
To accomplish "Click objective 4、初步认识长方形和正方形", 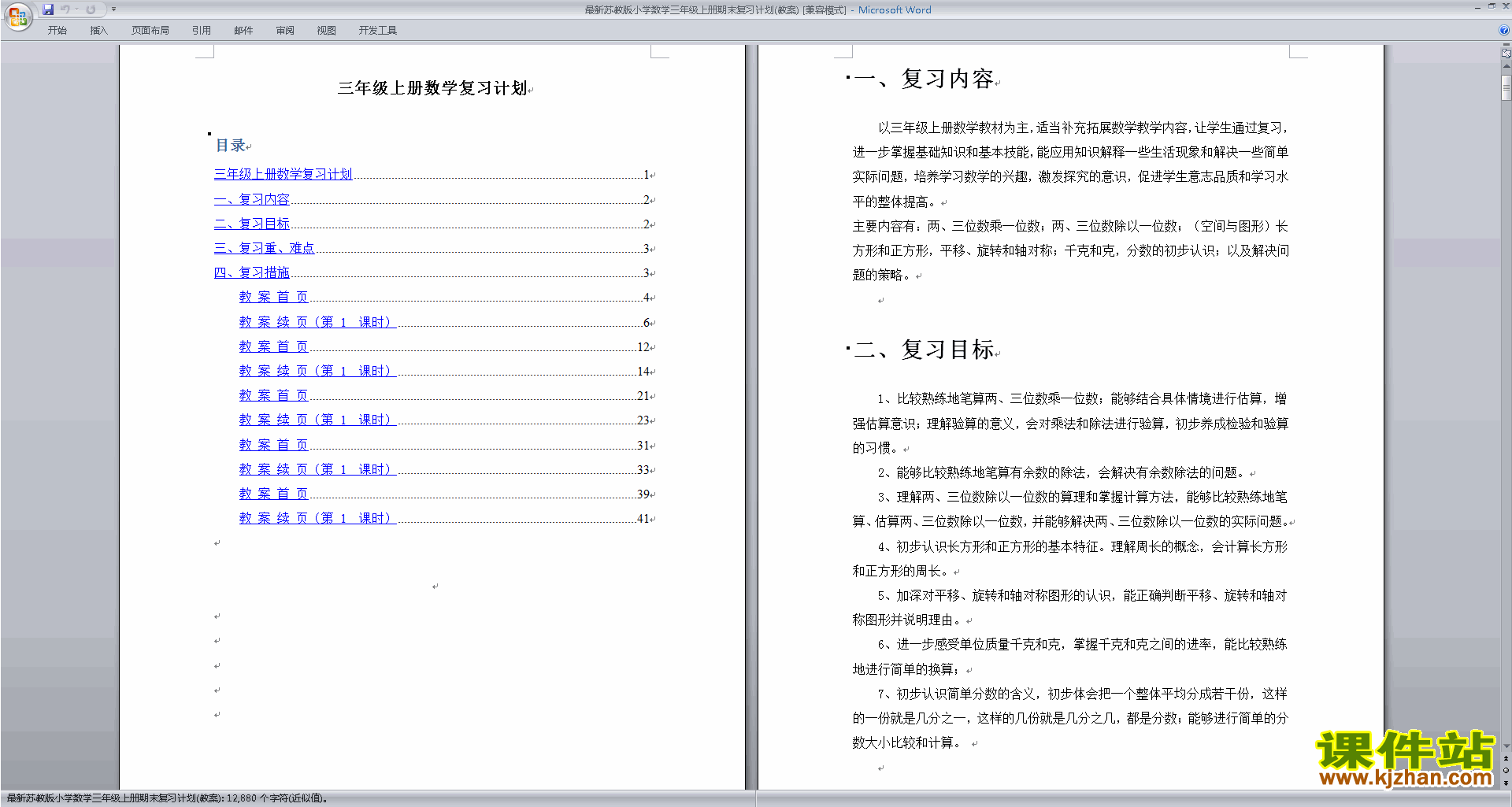I will [x=1070, y=558].
